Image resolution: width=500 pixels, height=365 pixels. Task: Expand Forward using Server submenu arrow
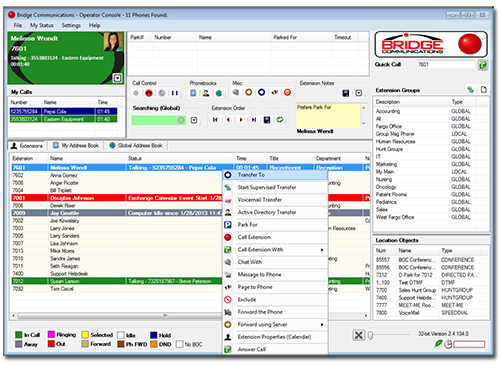pos(322,325)
